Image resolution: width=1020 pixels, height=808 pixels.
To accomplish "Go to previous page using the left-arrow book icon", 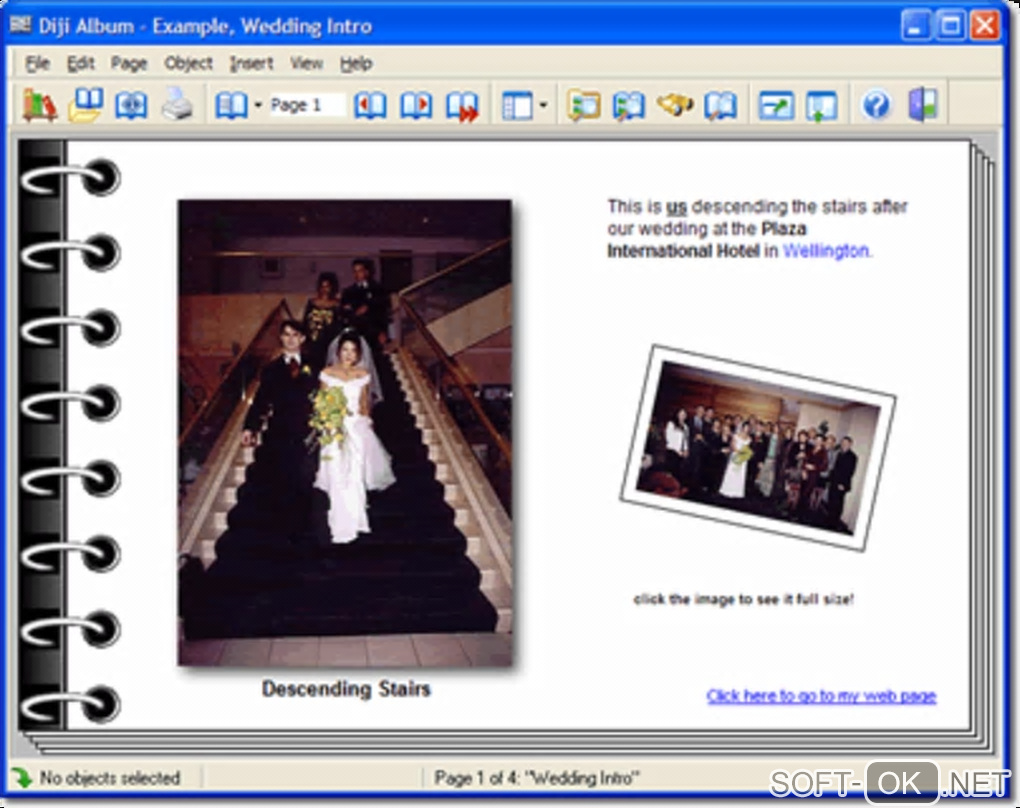I will tap(370, 105).
